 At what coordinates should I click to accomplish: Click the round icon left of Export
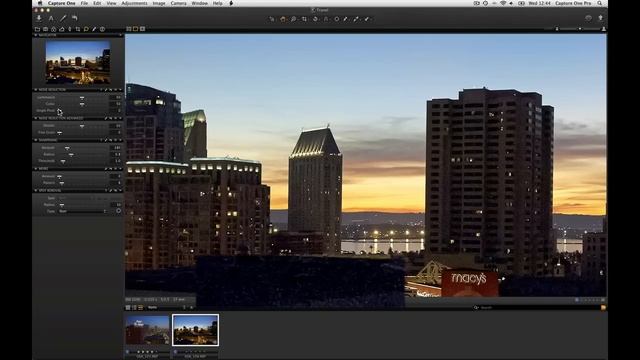pyautogui.click(x=588, y=18)
